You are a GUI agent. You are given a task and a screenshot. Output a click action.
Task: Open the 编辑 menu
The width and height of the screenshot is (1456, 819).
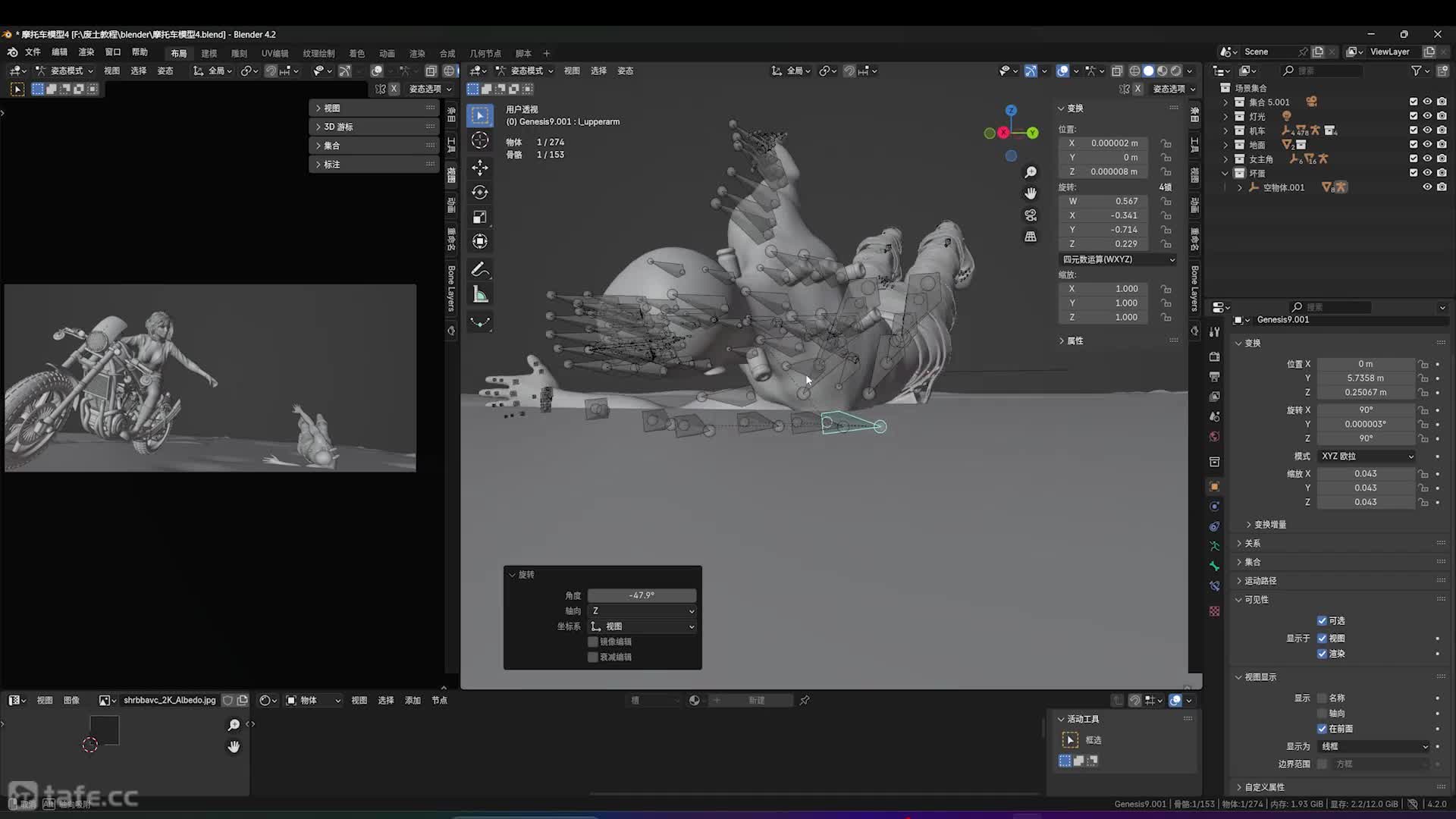tap(59, 52)
